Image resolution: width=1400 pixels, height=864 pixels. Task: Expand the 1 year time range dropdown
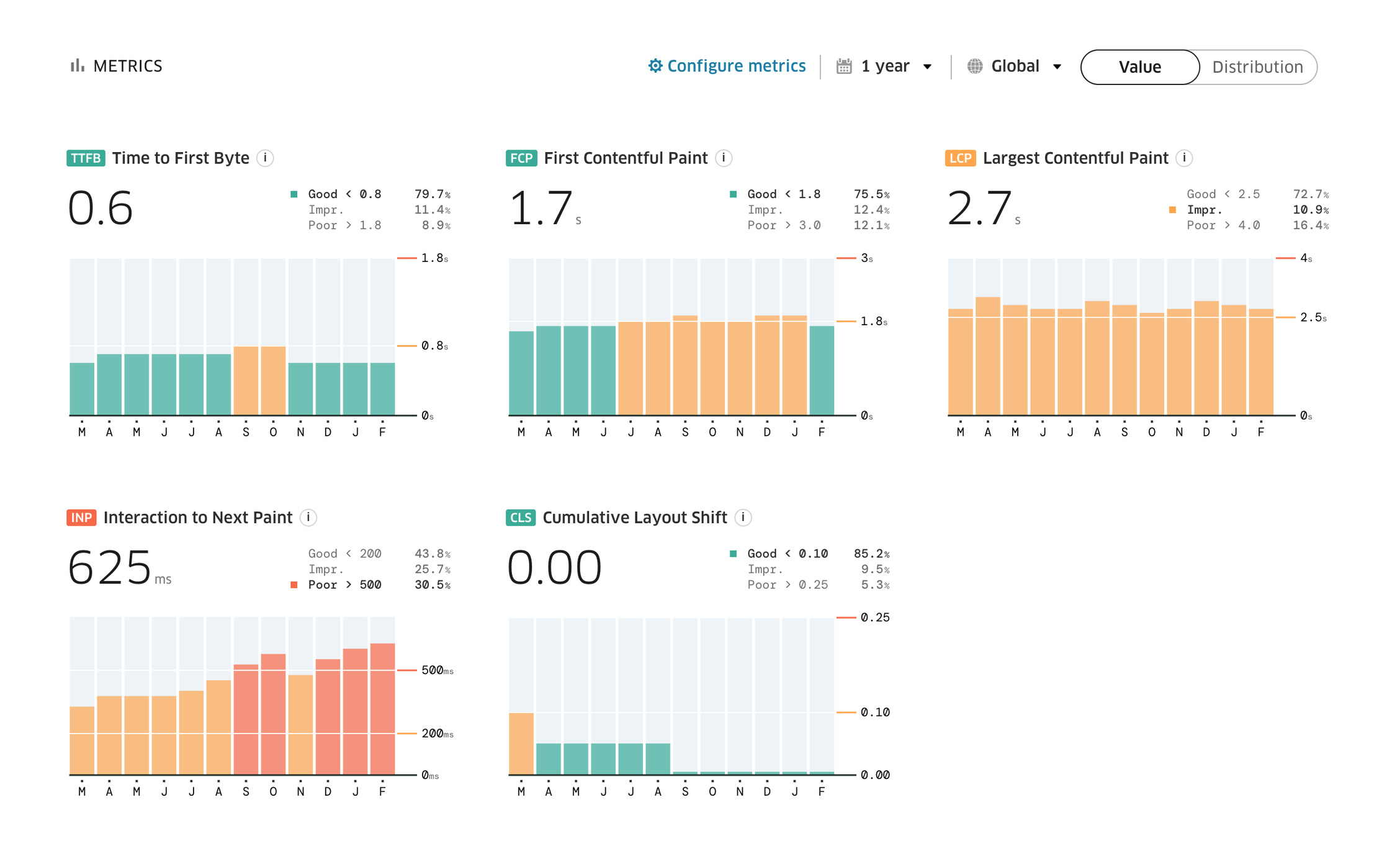click(x=927, y=66)
